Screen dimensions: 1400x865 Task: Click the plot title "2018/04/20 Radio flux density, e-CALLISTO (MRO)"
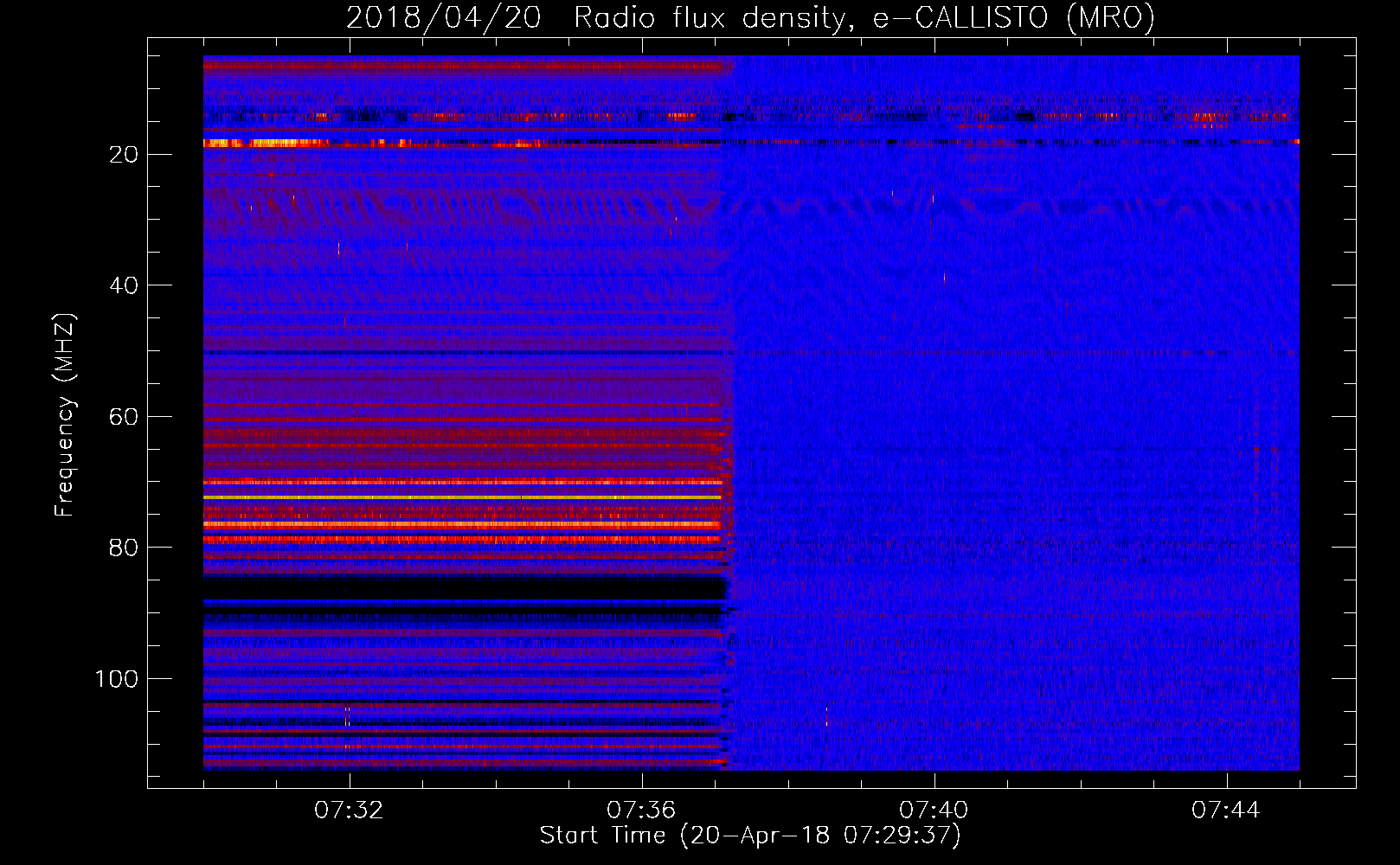point(751,17)
